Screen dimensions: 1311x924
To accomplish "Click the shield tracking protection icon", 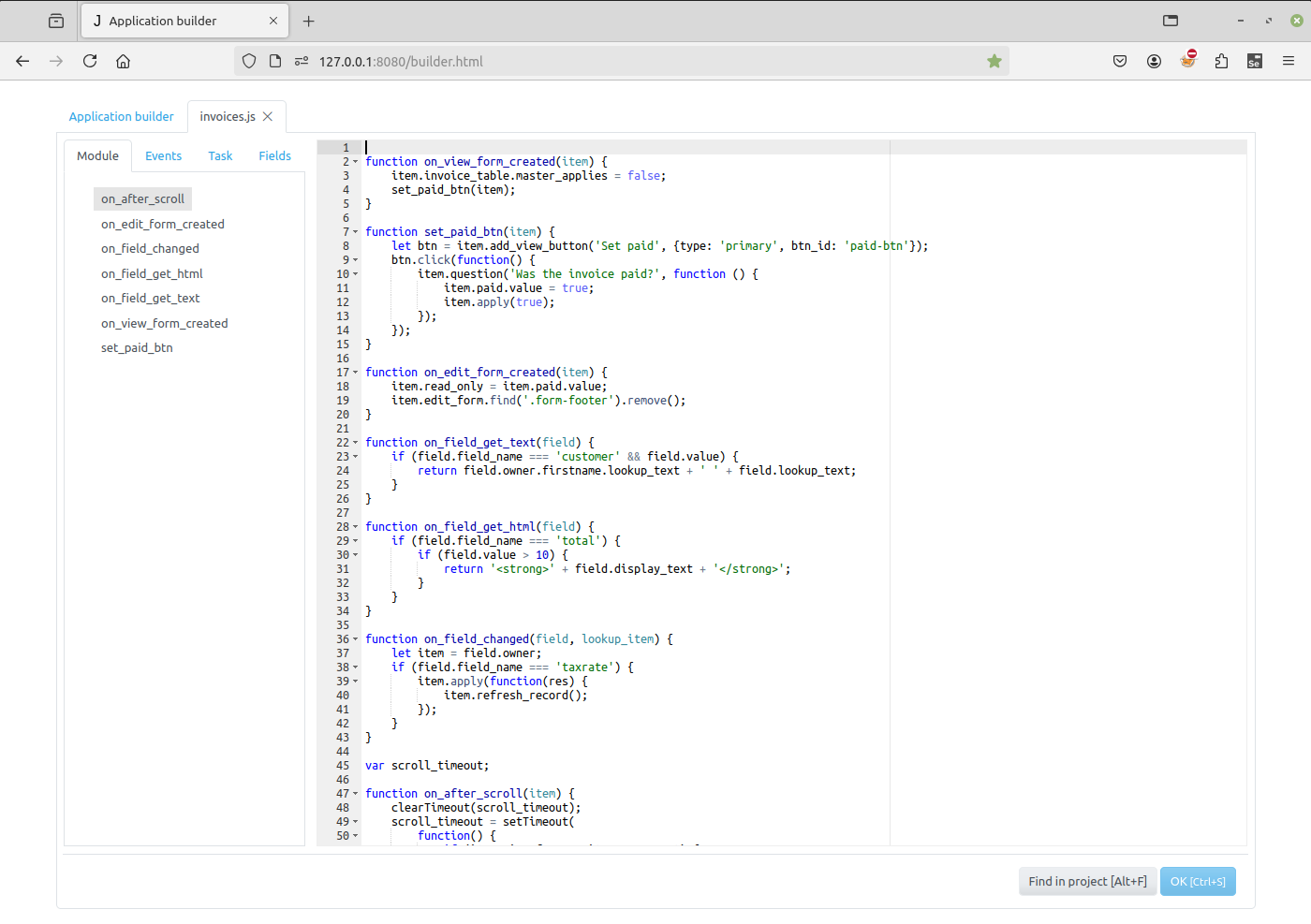I will [x=249, y=61].
